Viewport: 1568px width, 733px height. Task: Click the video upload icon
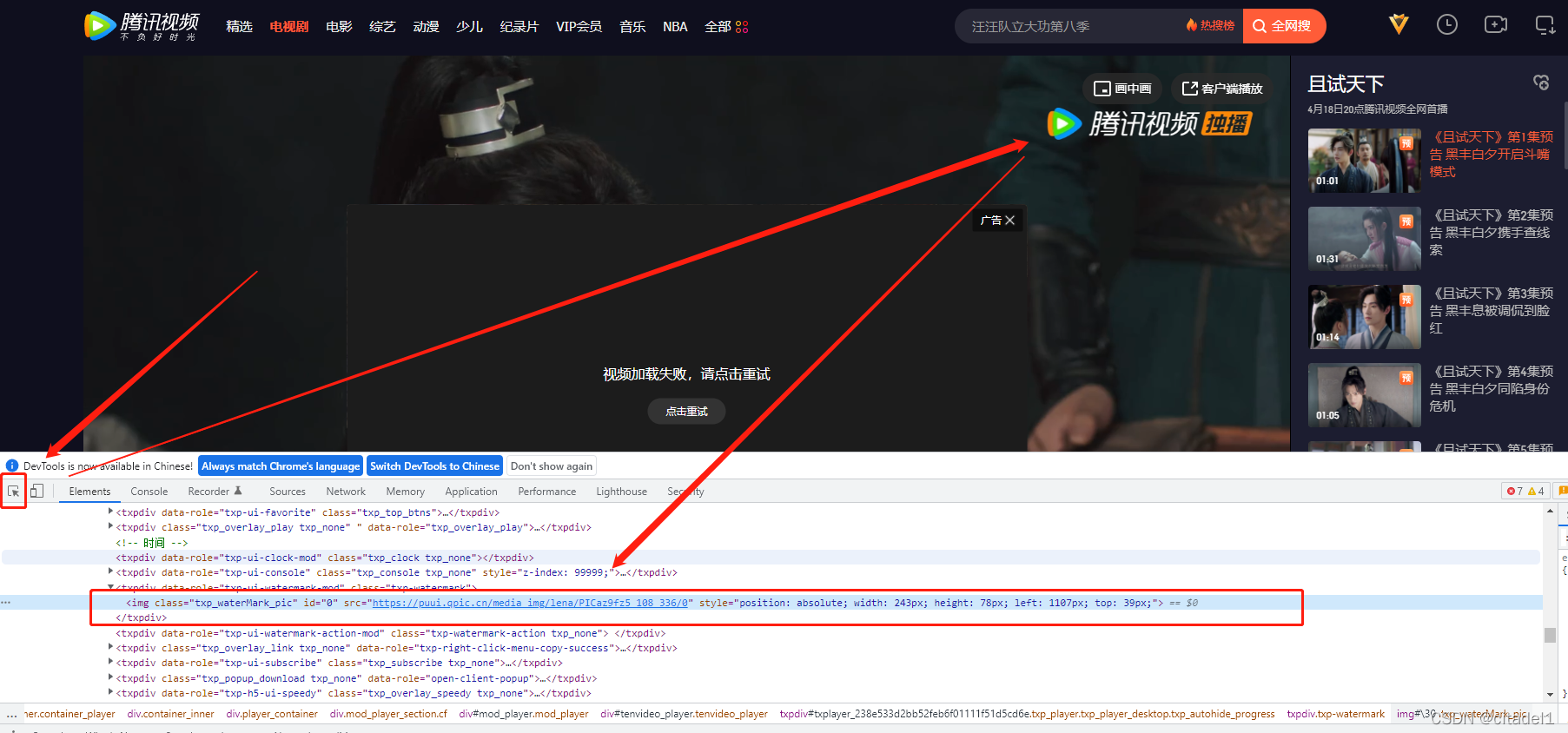point(1496,25)
